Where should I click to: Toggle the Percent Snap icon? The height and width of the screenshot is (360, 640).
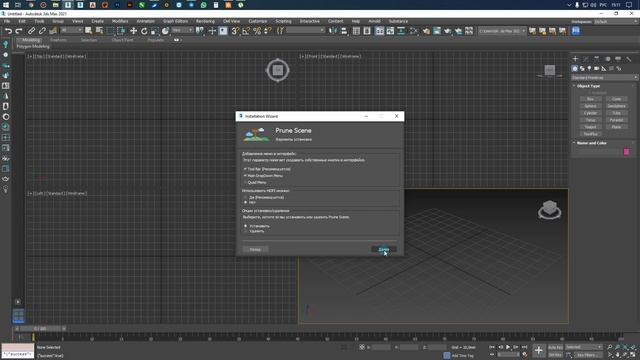(257, 31)
